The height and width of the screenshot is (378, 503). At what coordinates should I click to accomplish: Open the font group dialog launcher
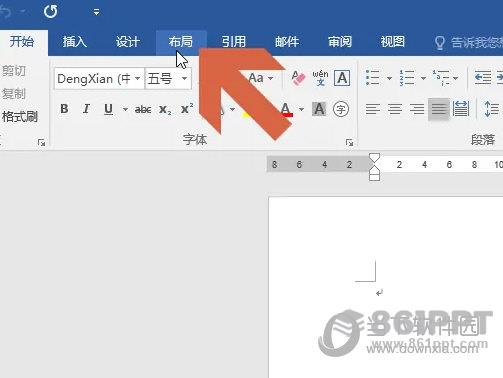[349, 143]
